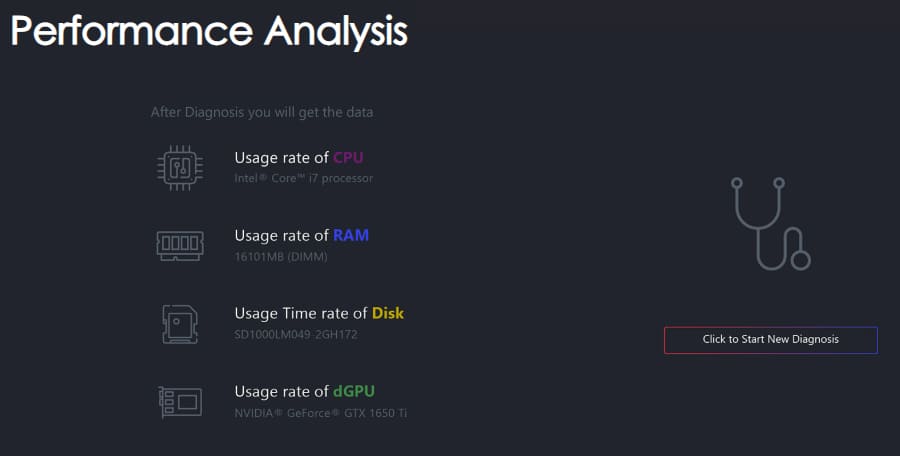The height and width of the screenshot is (456, 900).
Task: Click the stethoscope diagnosis icon
Action: pos(770,224)
